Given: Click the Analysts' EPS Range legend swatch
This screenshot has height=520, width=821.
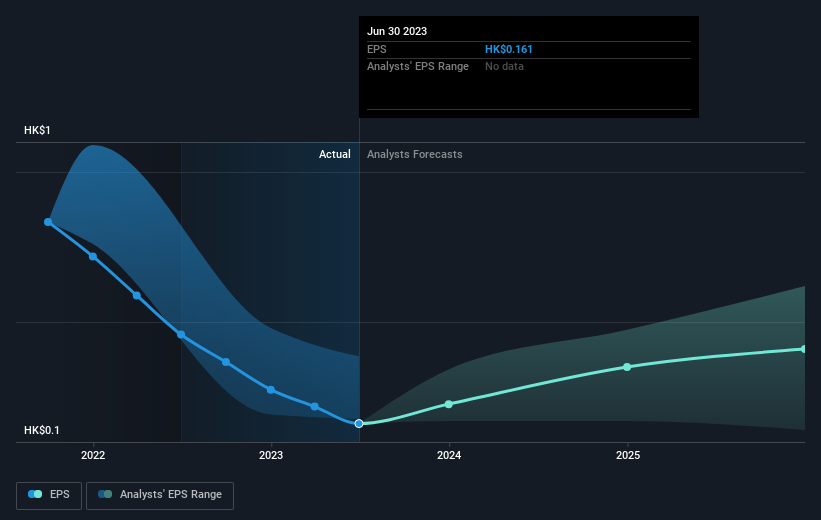Looking at the screenshot, I should point(105,494).
